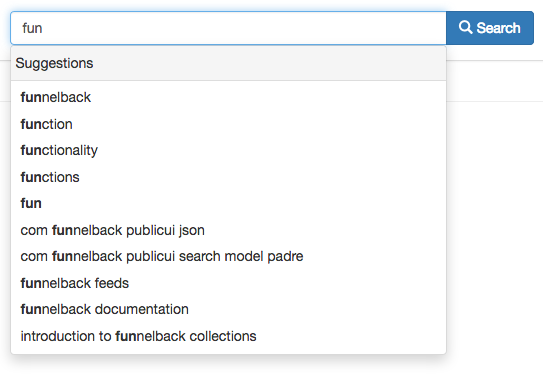Select 'funnelback documentation' suggestion

coord(229,309)
